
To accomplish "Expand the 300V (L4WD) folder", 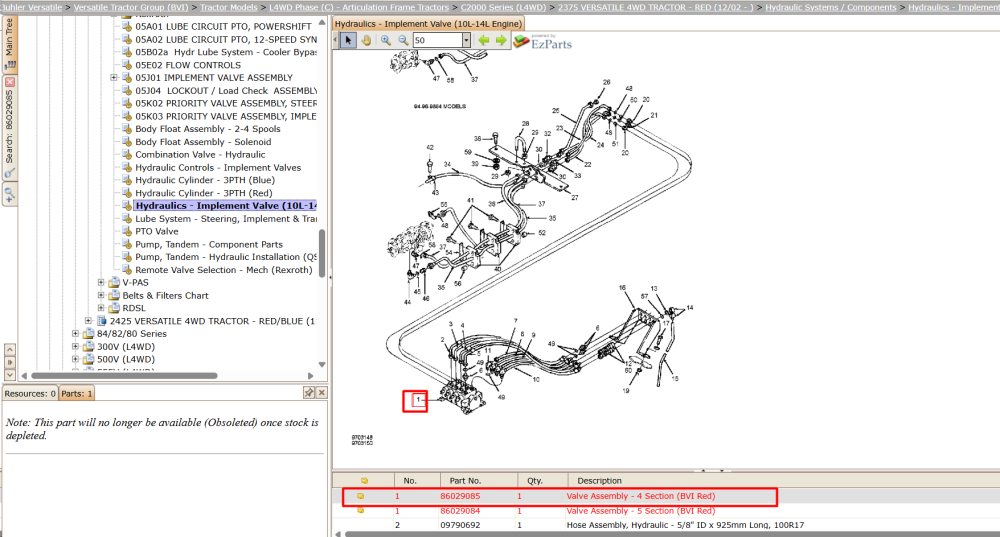I will [x=75, y=347].
